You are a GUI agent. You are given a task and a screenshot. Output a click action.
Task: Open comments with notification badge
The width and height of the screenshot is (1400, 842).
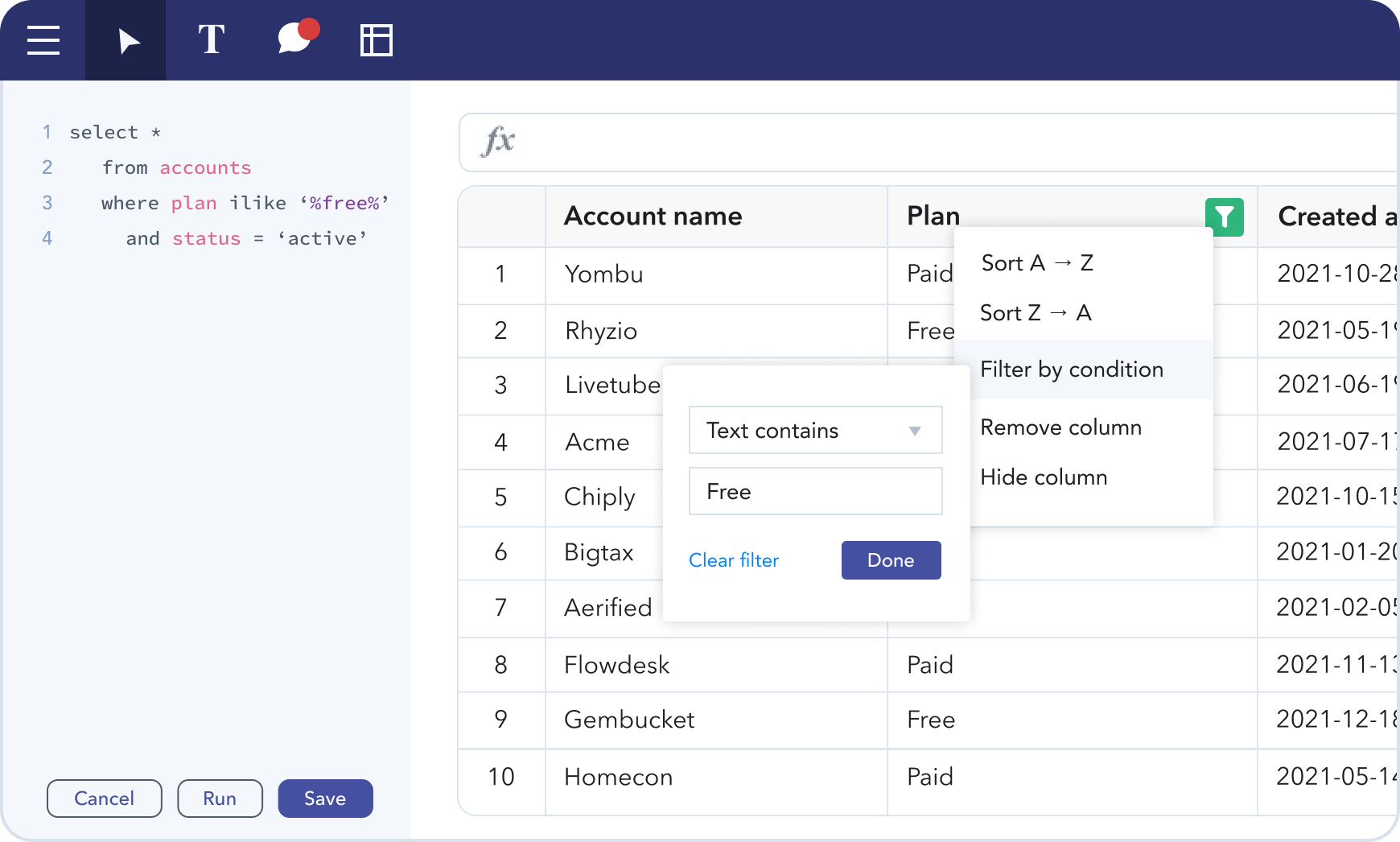click(295, 39)
